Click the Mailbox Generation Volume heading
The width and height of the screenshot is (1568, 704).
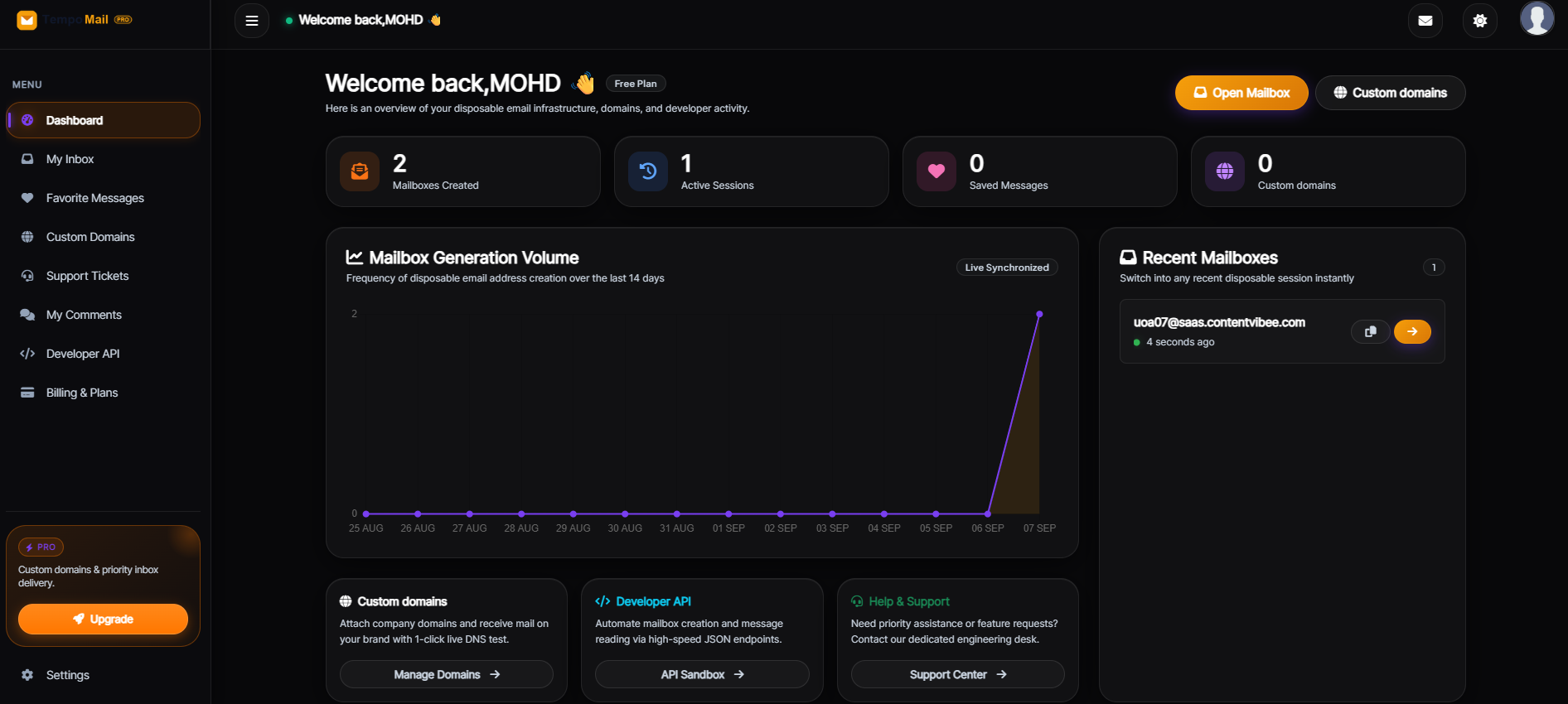(474, 258)
